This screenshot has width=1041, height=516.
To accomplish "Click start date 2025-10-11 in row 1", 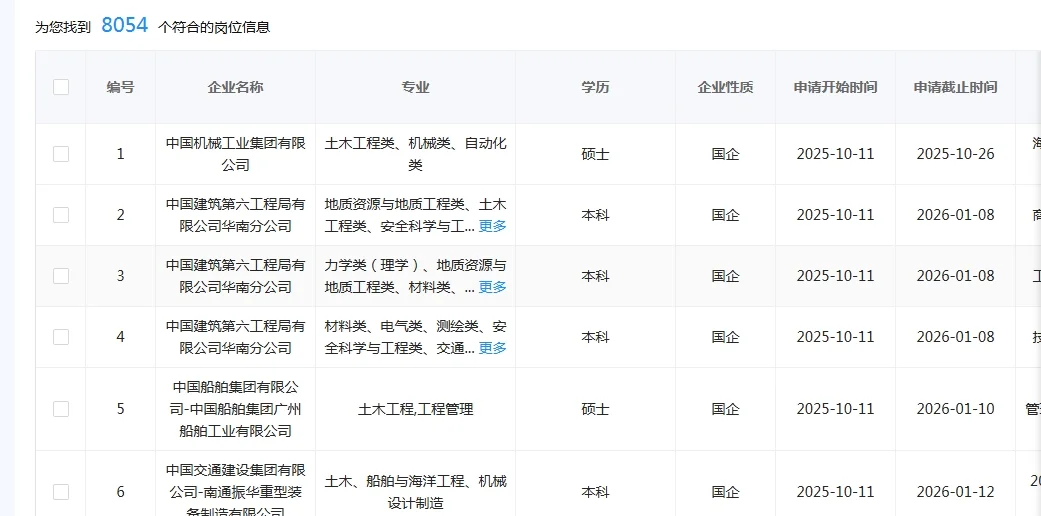I will [835, 154].
